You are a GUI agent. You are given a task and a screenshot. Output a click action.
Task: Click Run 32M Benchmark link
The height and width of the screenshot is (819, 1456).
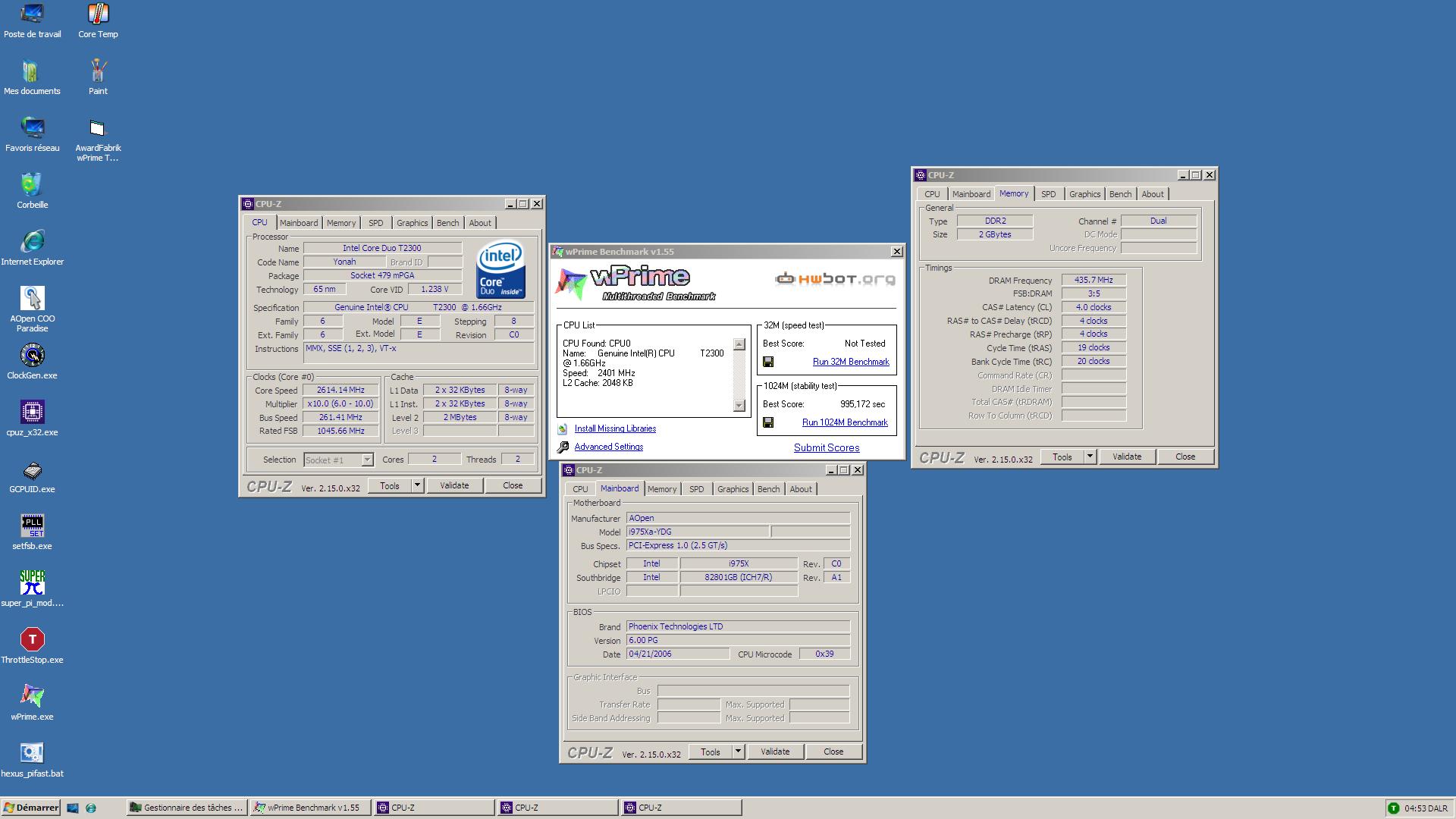click(x=851, y=362)
